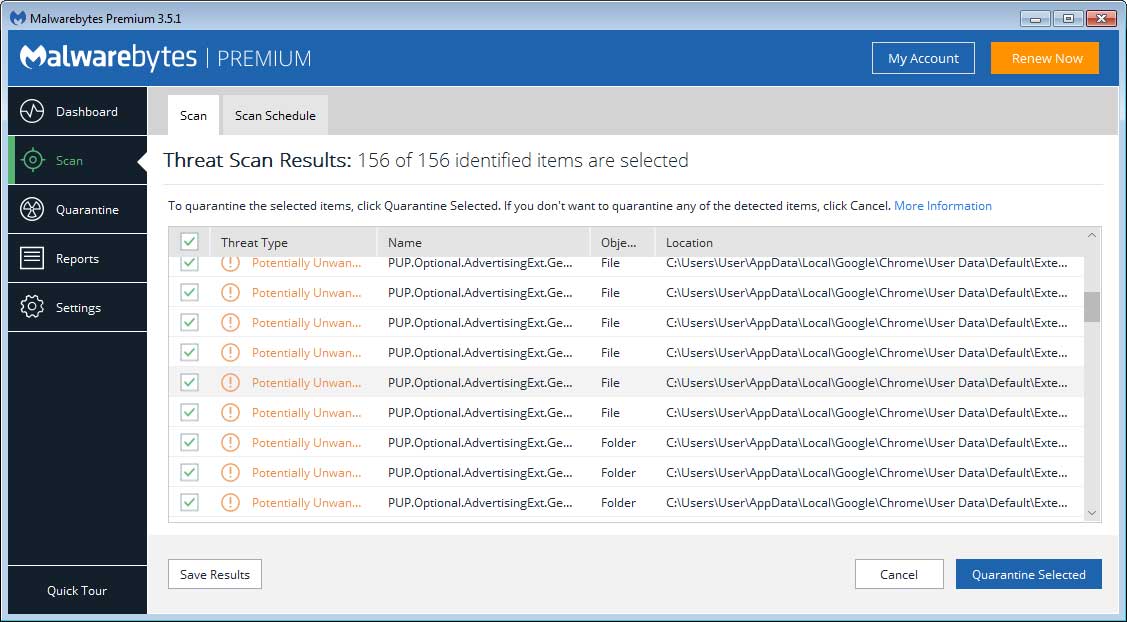The height and width of the screenshot is (622, 1127).
Task: Open the Quarantine section
Action: [77, 209]
